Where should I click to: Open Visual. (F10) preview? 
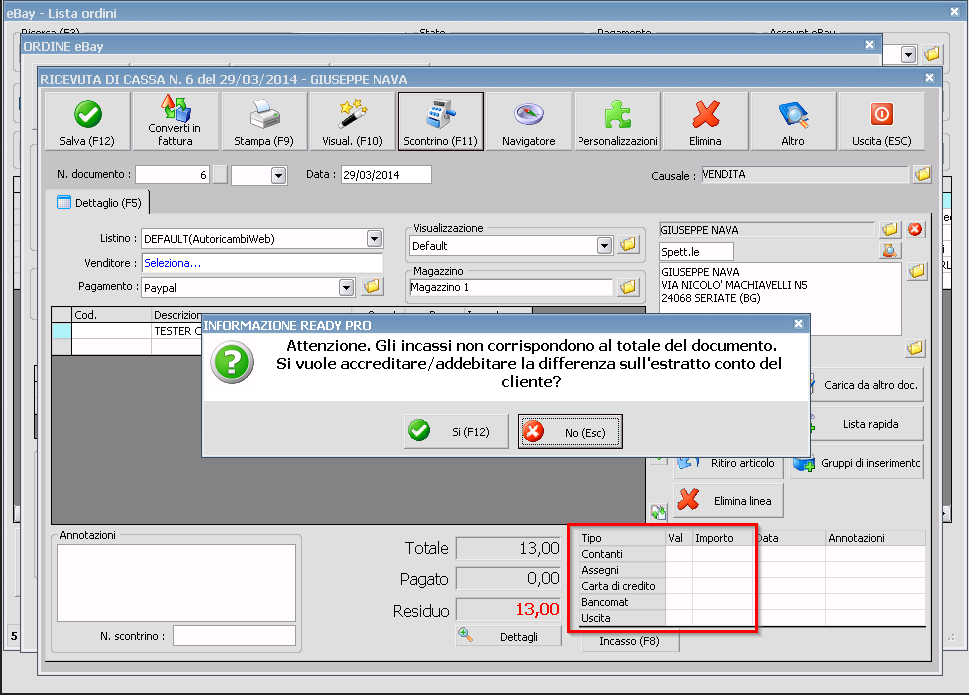tap(352, 121)
